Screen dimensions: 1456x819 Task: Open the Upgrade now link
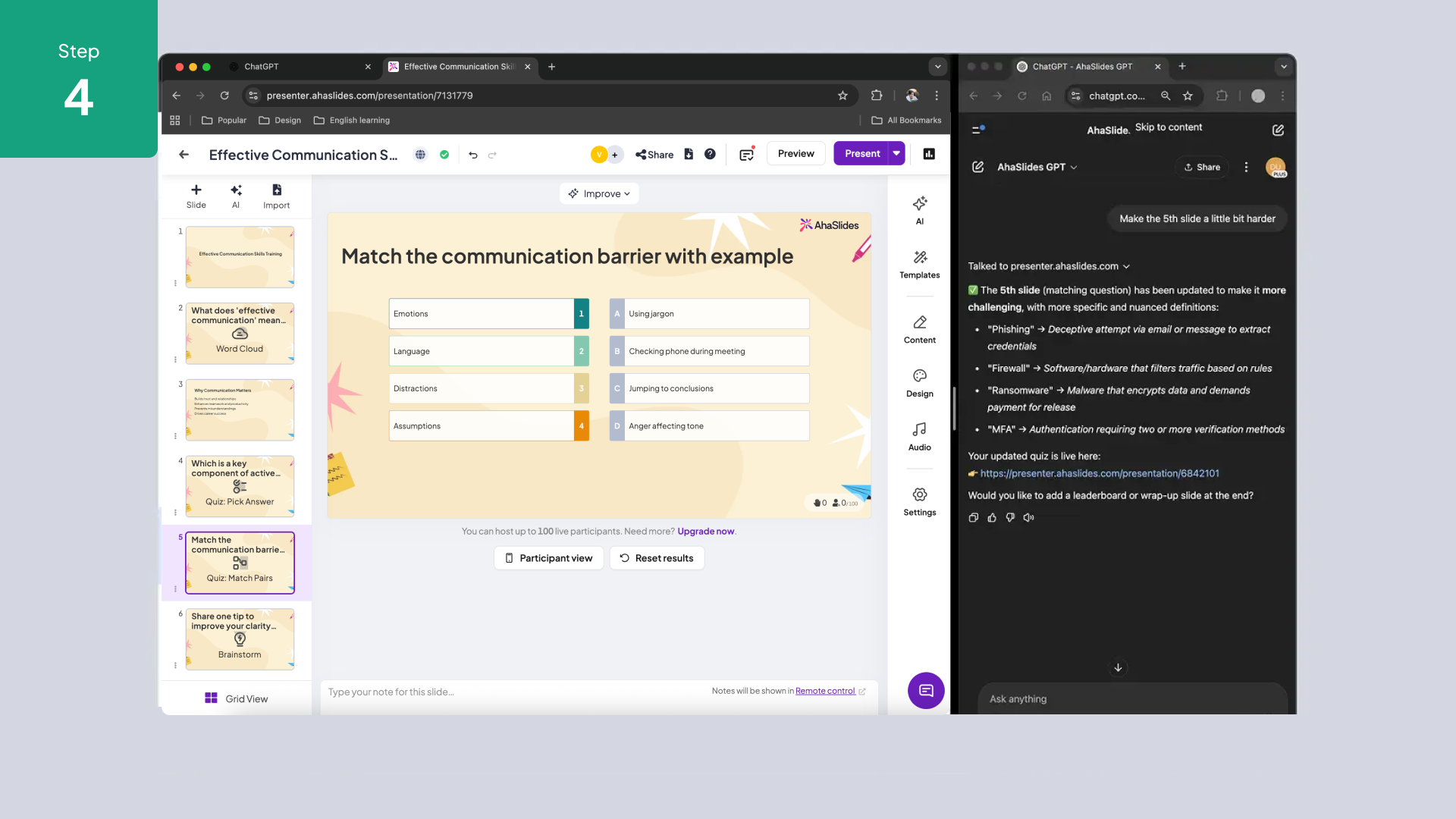point(705,531)
